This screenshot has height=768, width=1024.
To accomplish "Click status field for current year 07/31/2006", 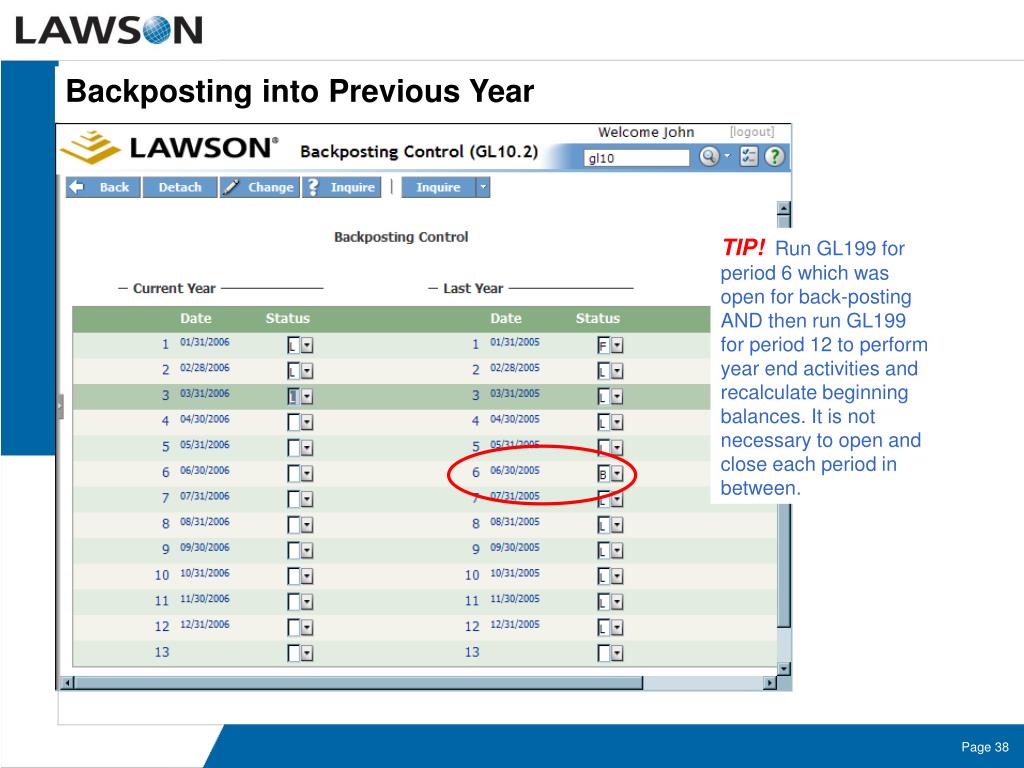I will click(294, 499).
